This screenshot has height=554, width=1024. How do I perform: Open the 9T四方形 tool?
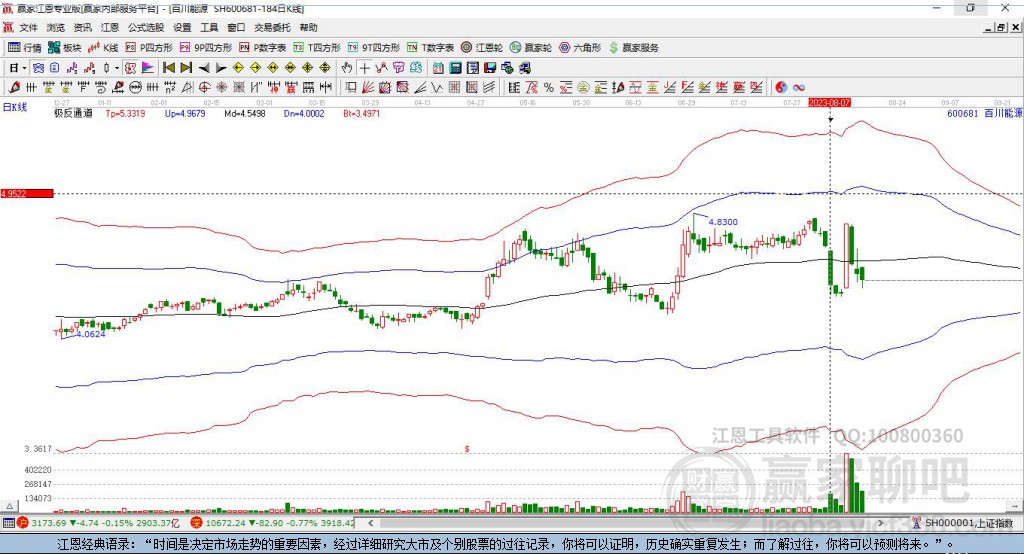[374, 48]
